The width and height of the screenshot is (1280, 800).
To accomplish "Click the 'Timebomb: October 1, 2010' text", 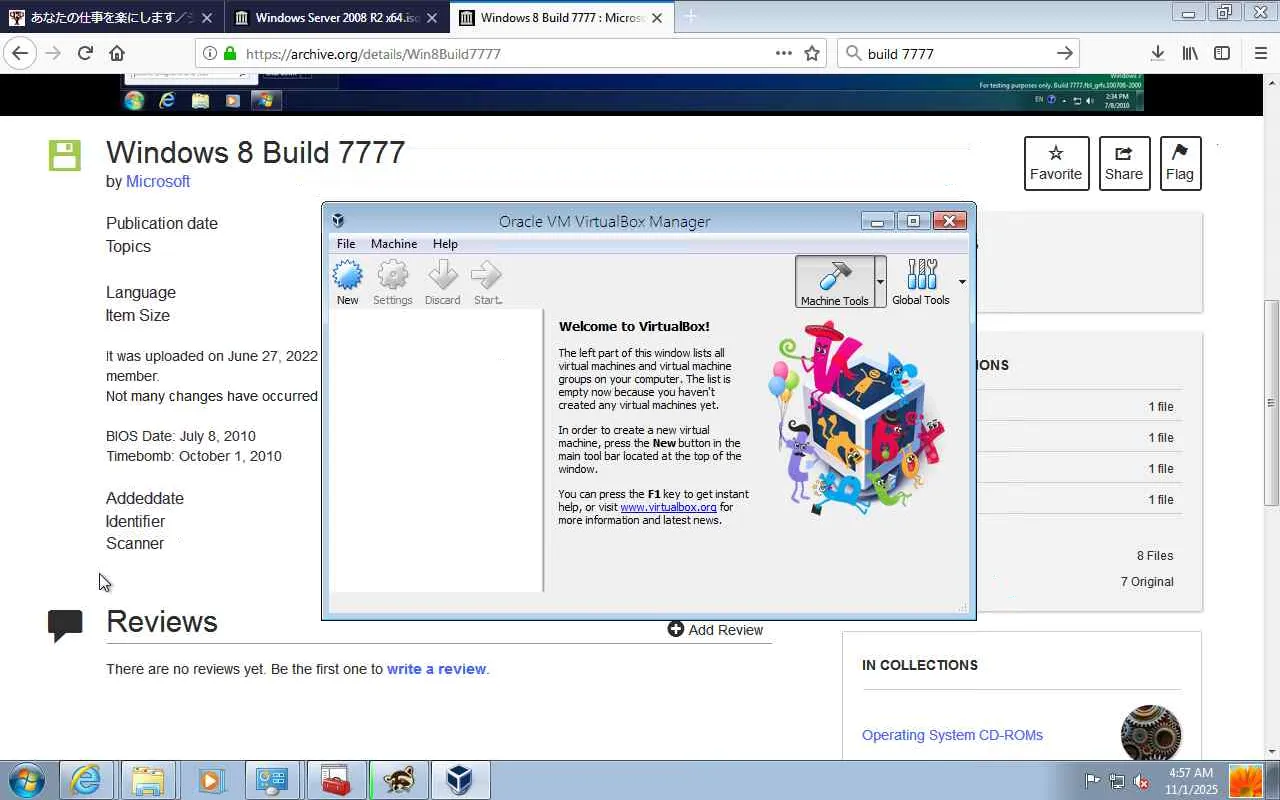I will [194, 456].
